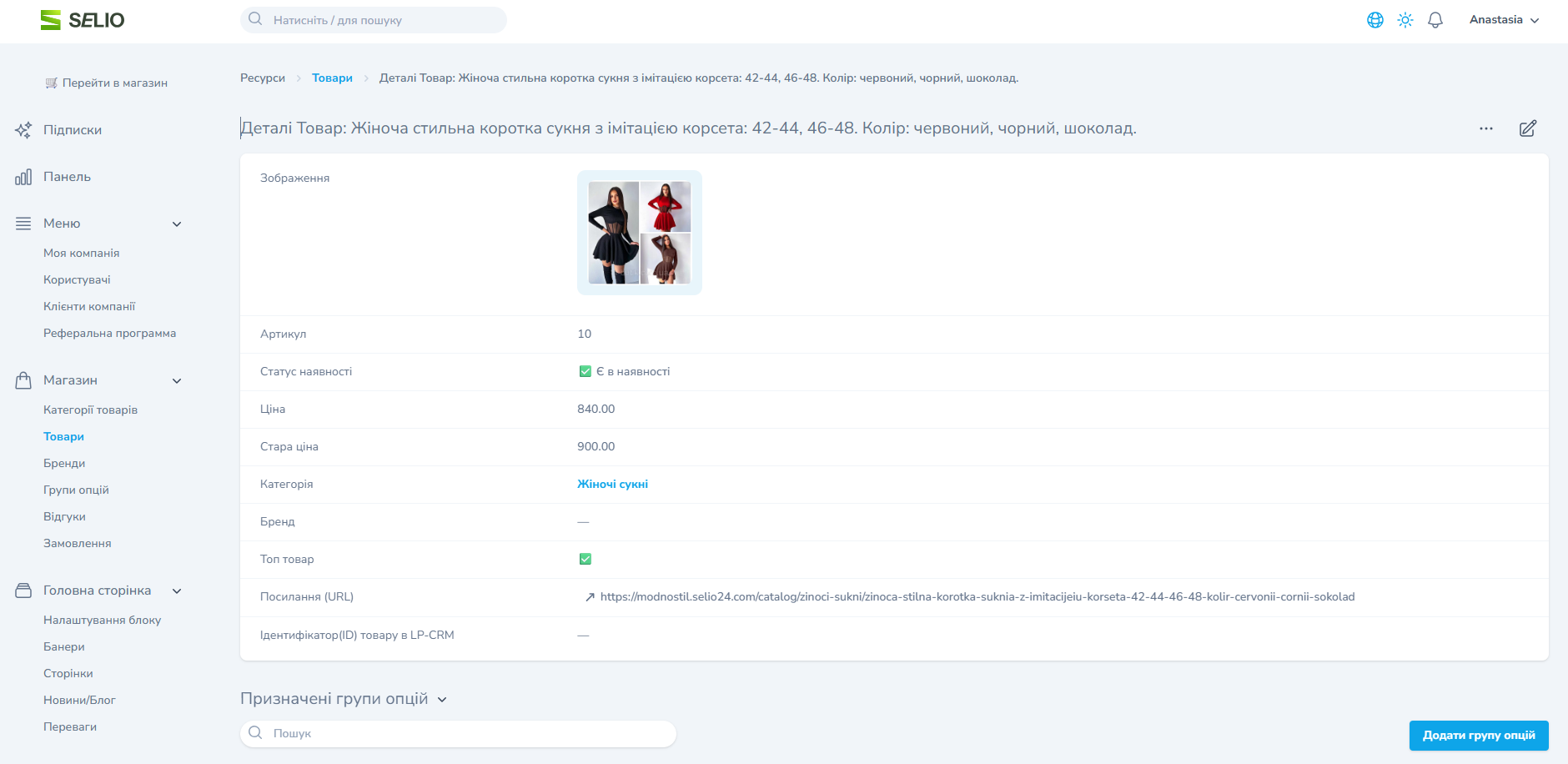
Task: Click the external link arrow icon
Action: click(x=590, y=597)
